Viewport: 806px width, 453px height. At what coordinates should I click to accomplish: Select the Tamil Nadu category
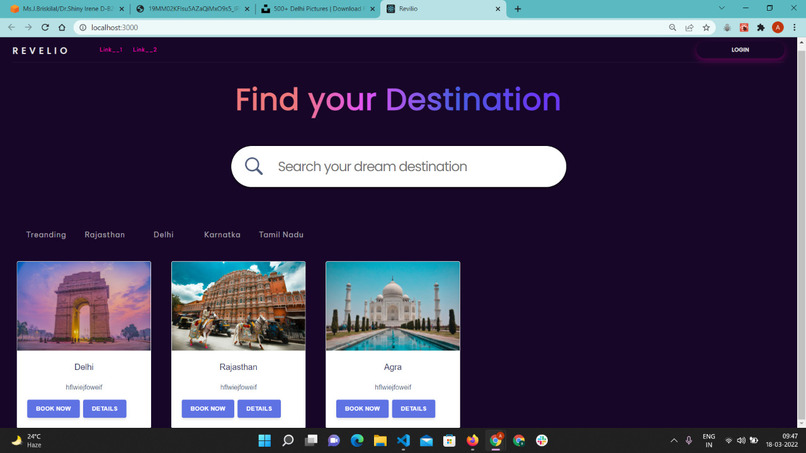coord(281,234)
